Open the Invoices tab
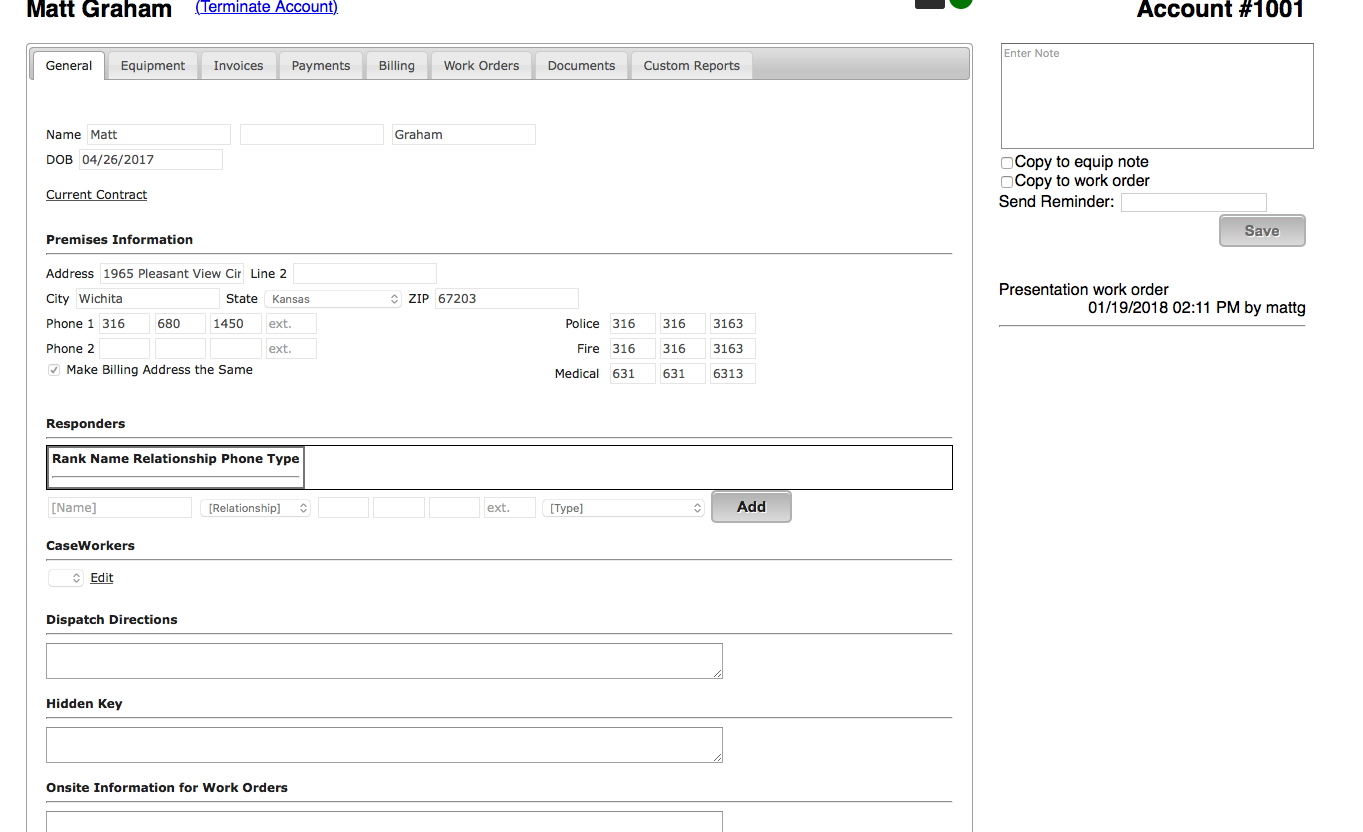The height and width of the screenshot is (832, 1363). (x=238, y=66)
